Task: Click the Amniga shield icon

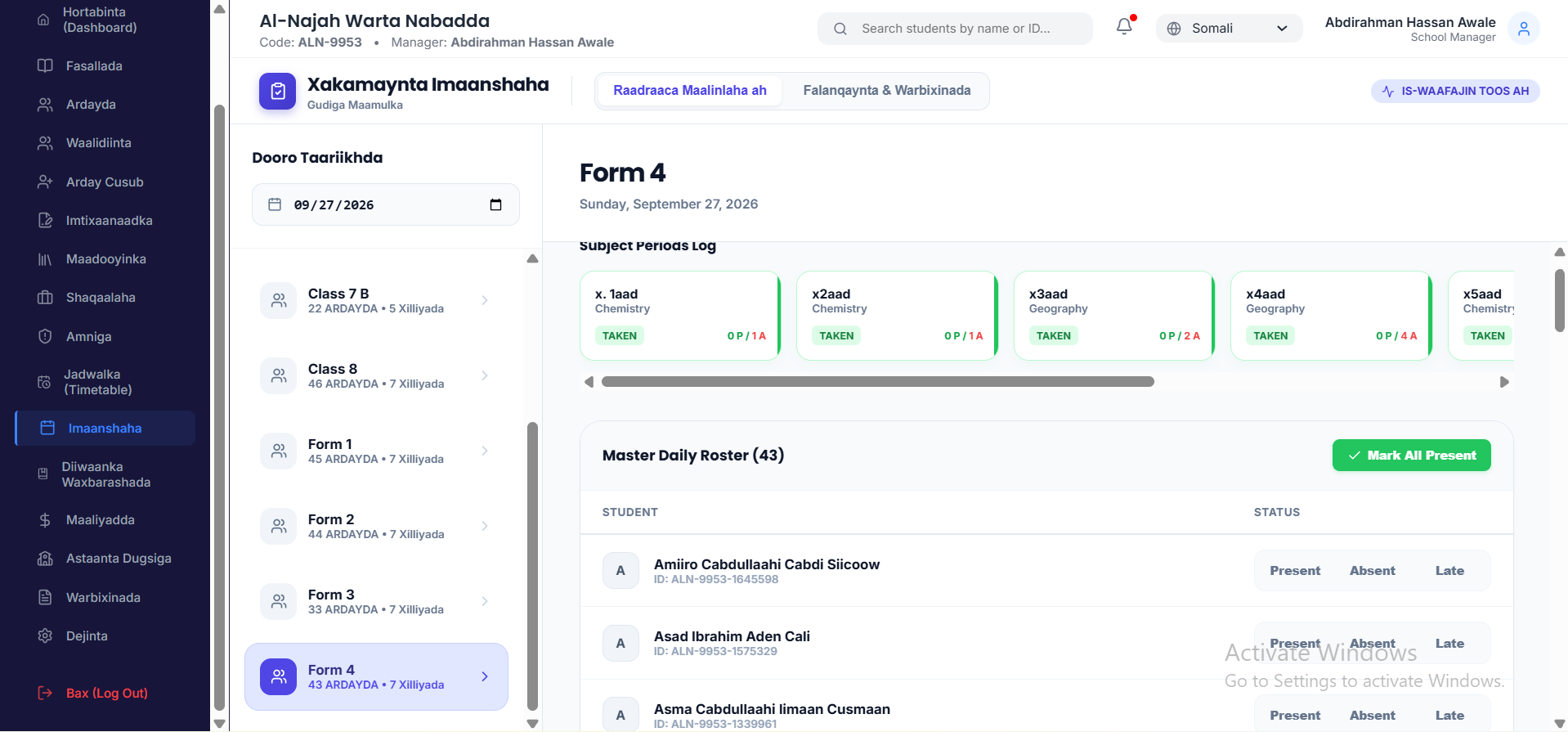Action: 45,336
